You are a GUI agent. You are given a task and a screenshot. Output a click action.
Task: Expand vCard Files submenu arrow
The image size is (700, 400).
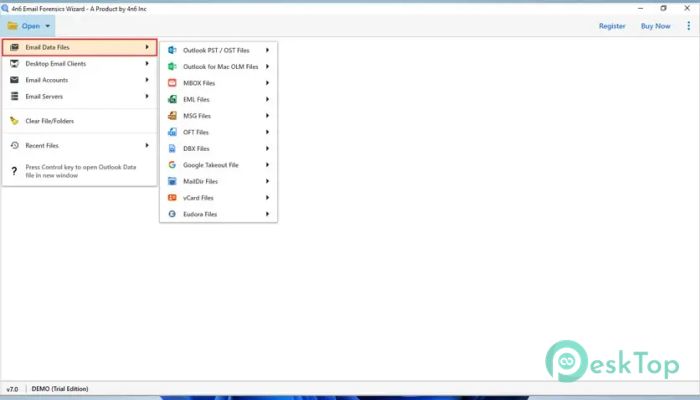[267, 197]
